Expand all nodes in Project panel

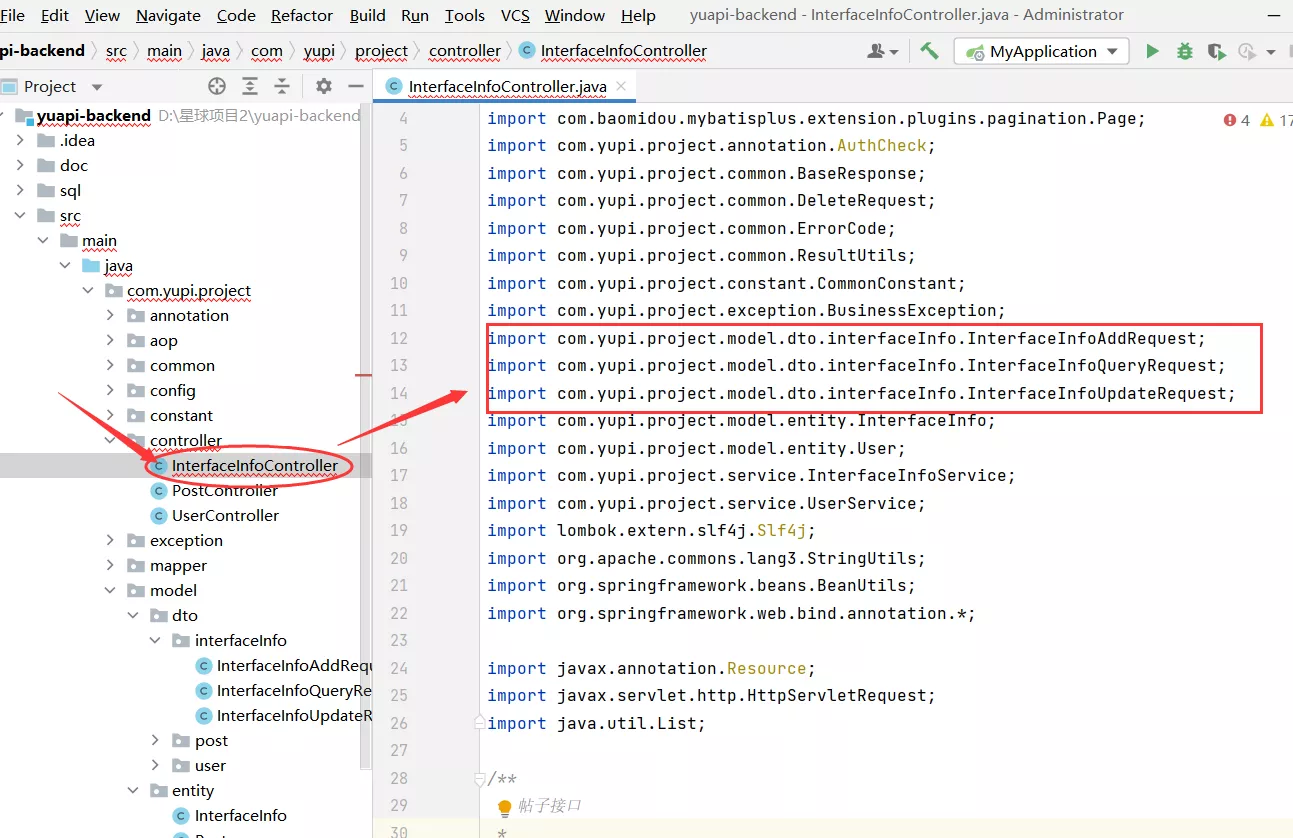pos(250,86)
